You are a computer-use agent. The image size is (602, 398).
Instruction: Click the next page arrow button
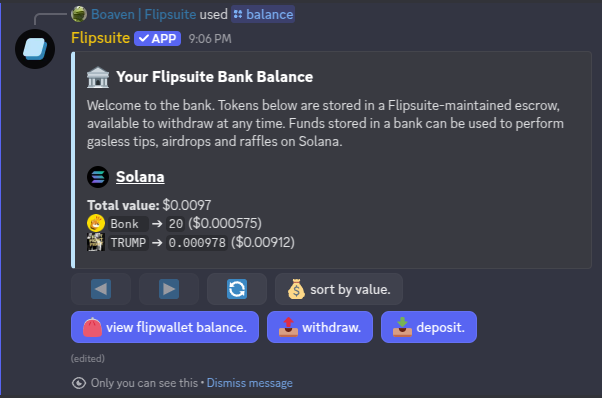click(169, 289)
